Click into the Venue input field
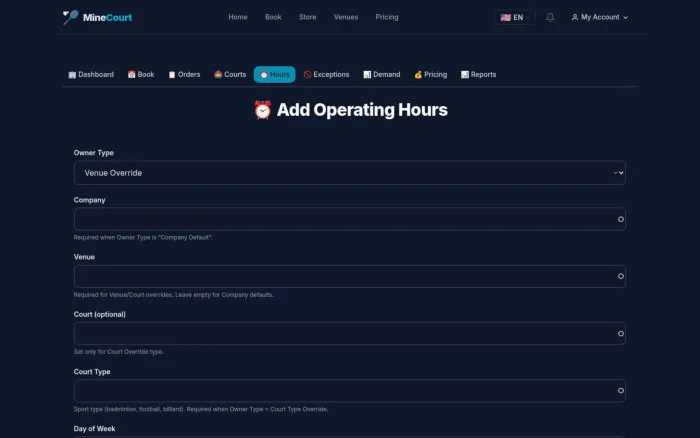The image size is (700, 438). pyautogui.click(x=350, y=276)
